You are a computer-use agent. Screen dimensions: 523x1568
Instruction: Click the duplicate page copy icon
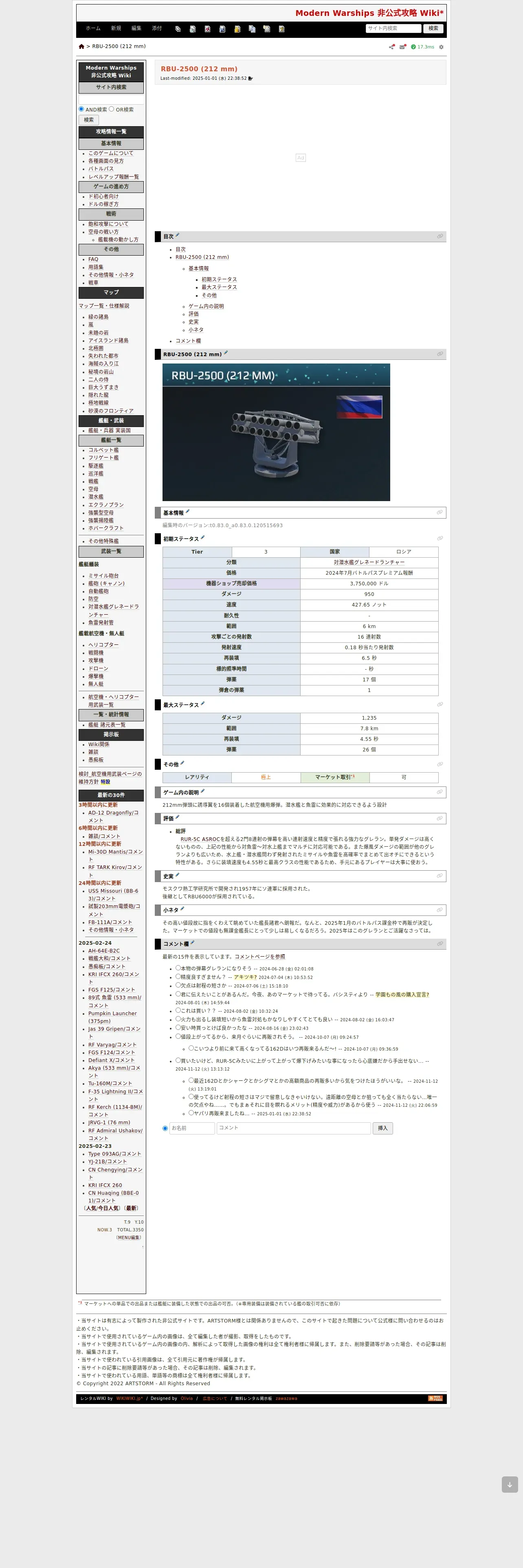tap(252, 28)
